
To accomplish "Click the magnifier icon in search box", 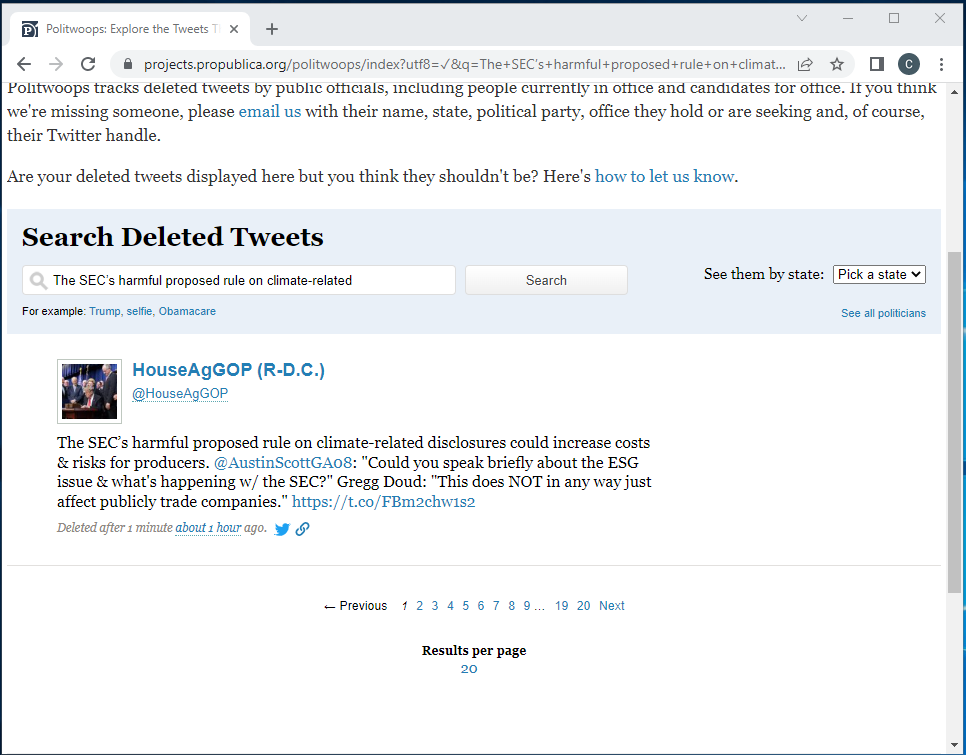I will (x=38, y=281).
